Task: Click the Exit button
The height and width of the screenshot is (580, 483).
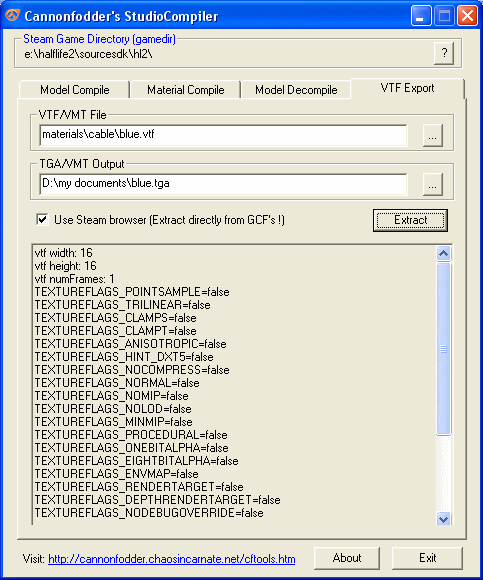Action: coord(427,558)
